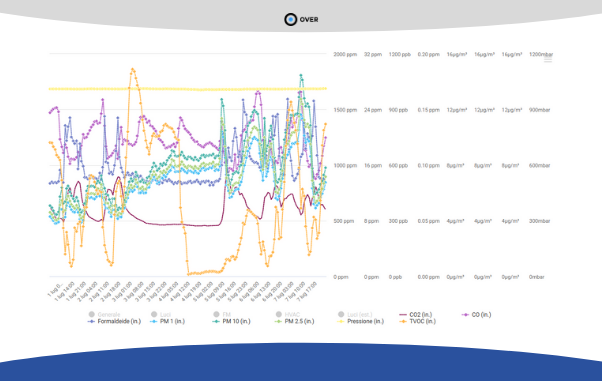
Task: Click the 600mbar axis label
Action: point(539,166)
